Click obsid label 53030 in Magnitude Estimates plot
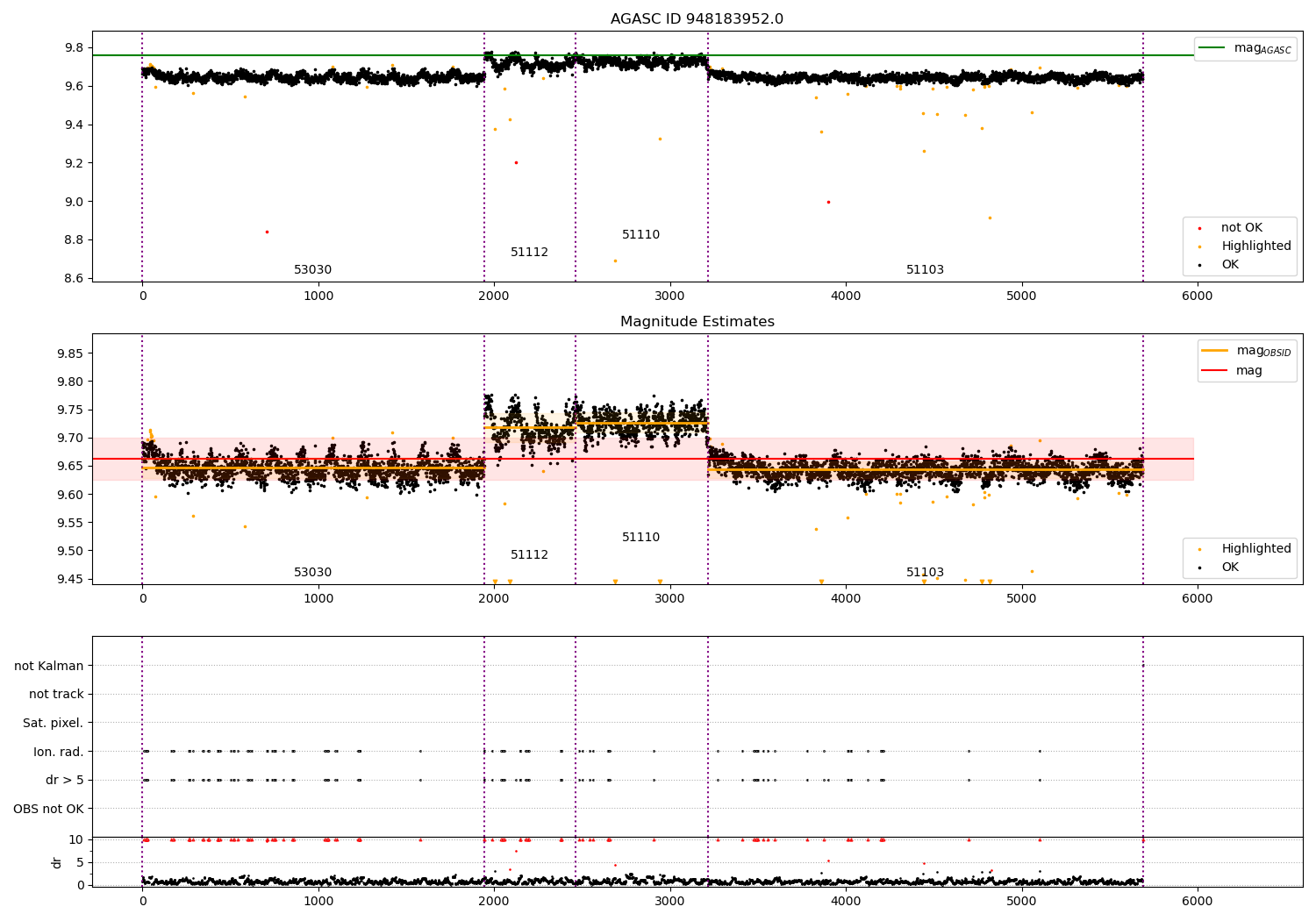Image resolution: width=1316 pixels, height=921 pixels. pyautogui.click(x=312, y=573)
